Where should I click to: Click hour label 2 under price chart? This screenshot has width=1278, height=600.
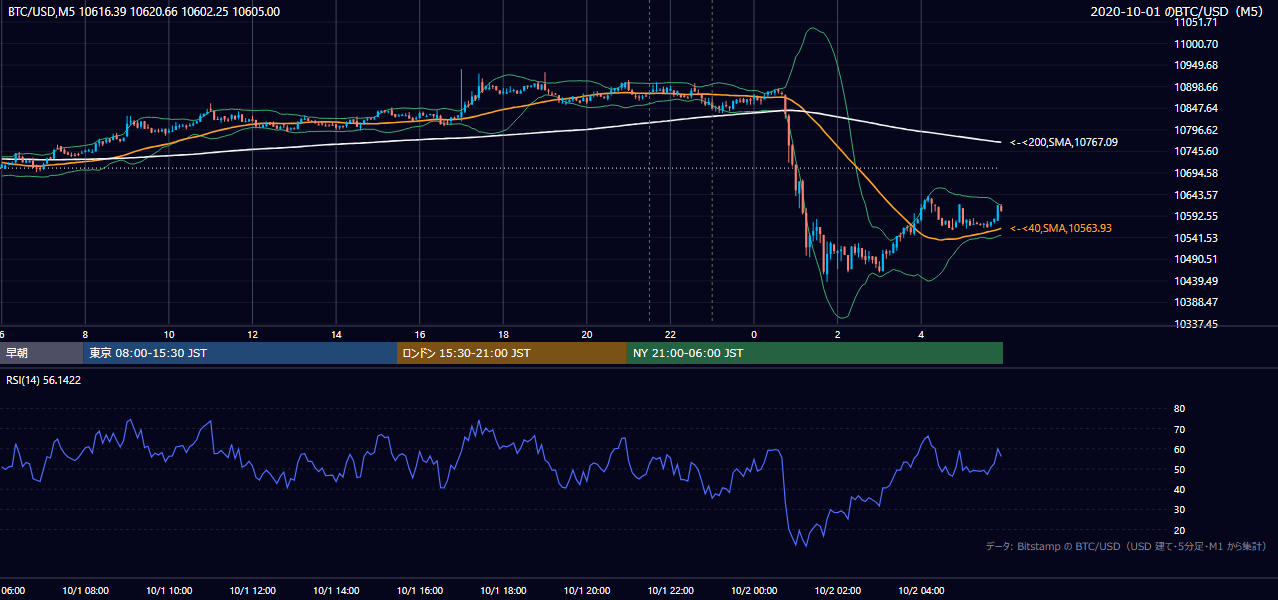click(x=838, y=334)
